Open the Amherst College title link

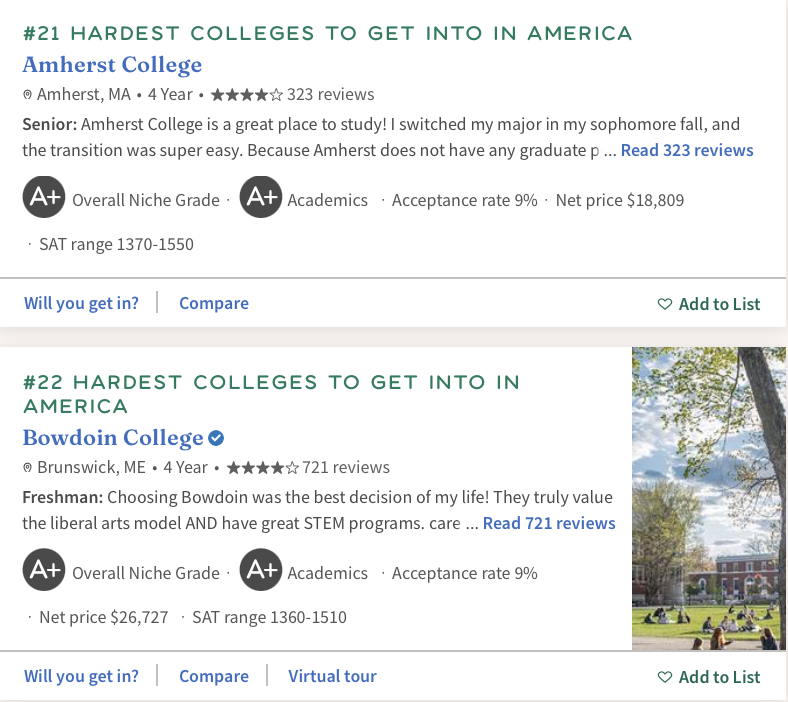[x=112, y=65]
